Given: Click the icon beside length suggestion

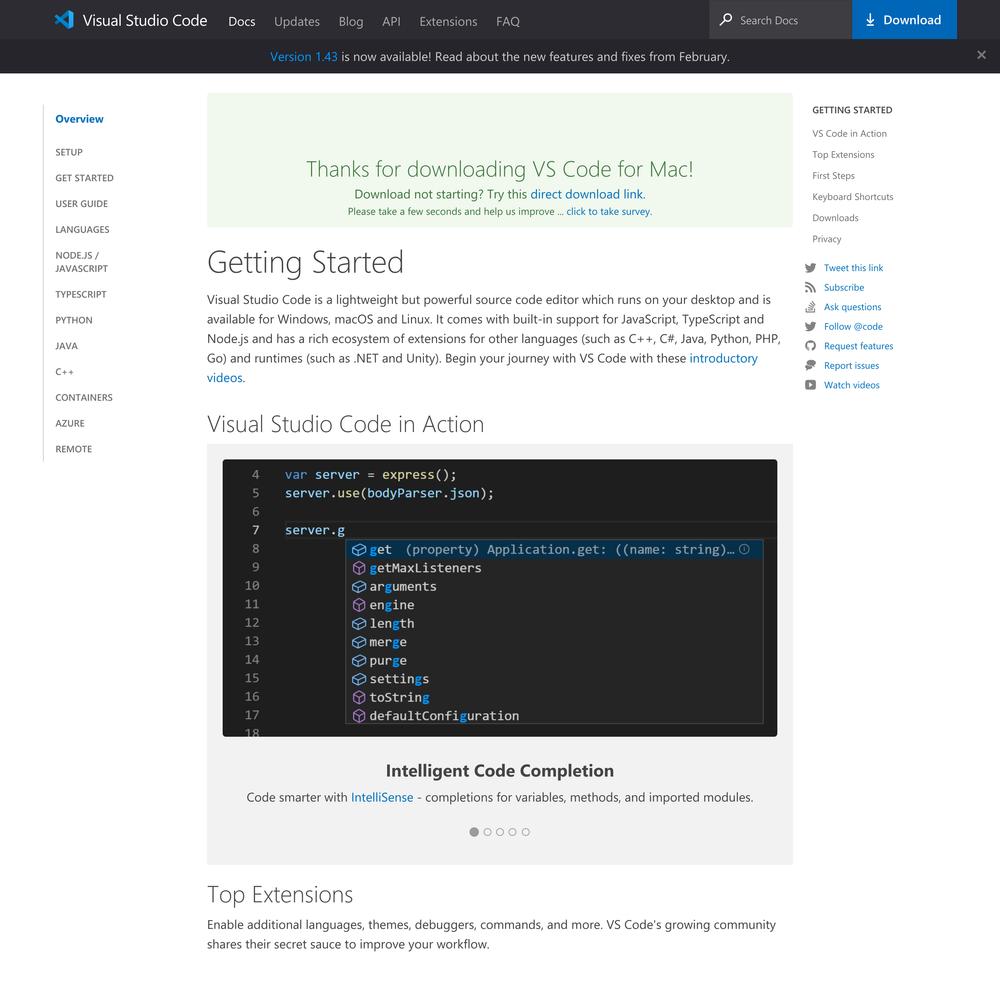Looking at the screenshot, I should (359, 624).
